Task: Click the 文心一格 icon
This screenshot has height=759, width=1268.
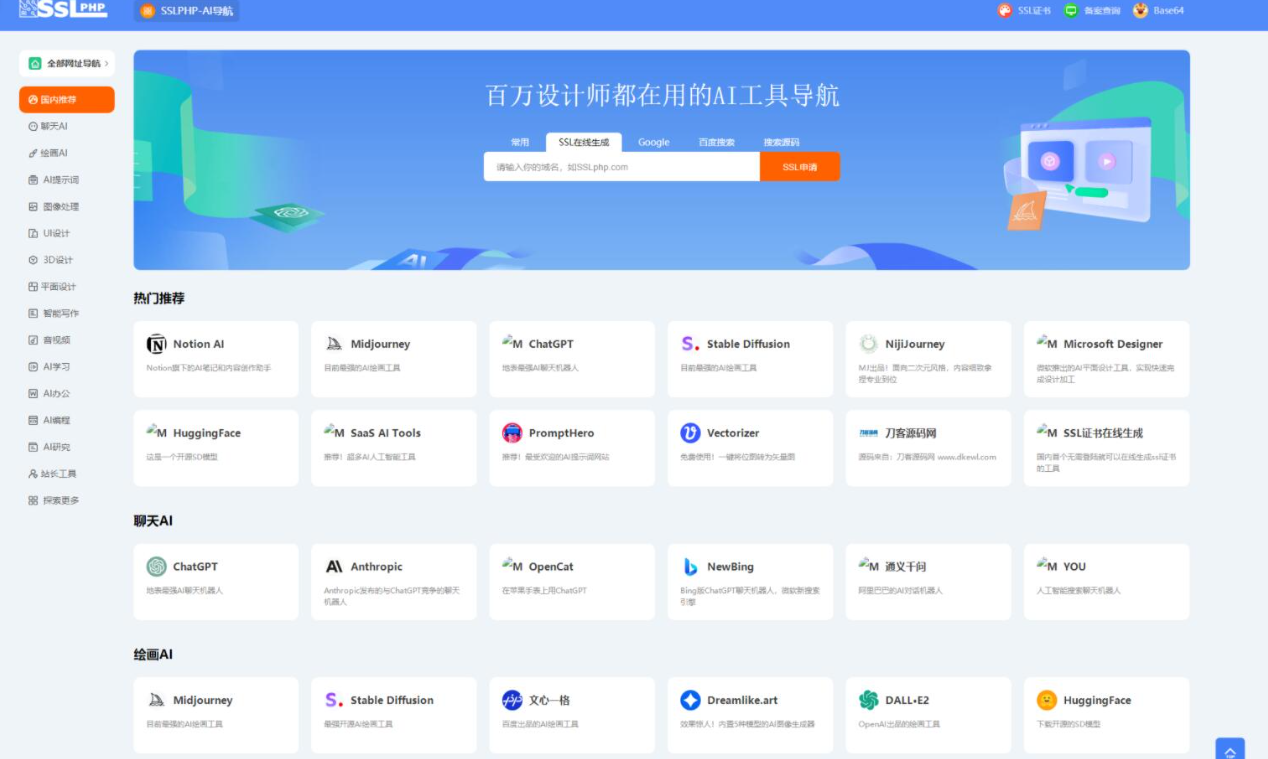Action: tap(510, 700)
